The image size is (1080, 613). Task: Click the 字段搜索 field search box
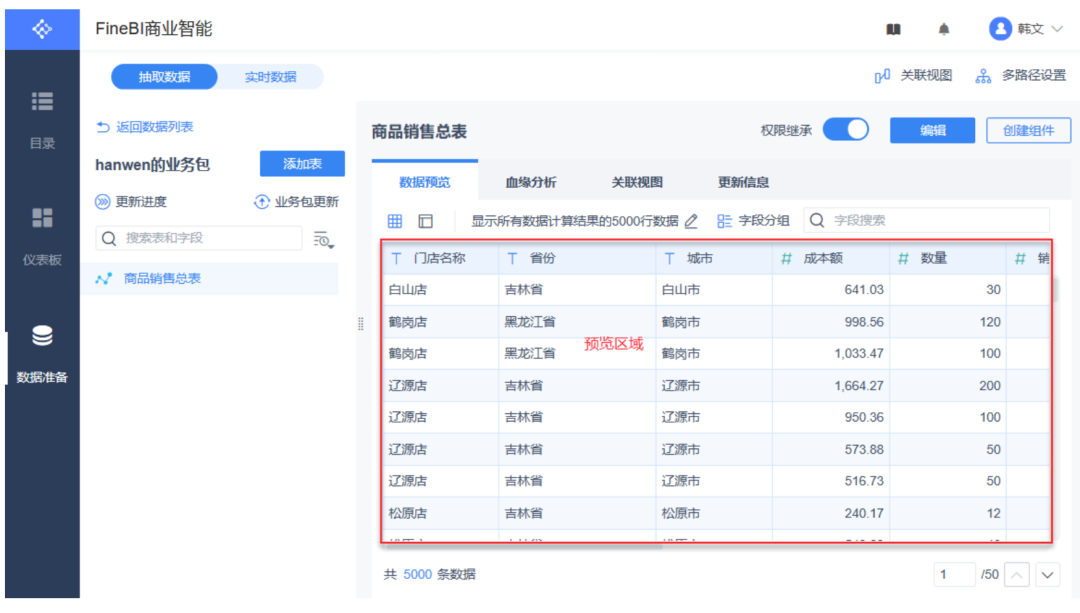926,220
